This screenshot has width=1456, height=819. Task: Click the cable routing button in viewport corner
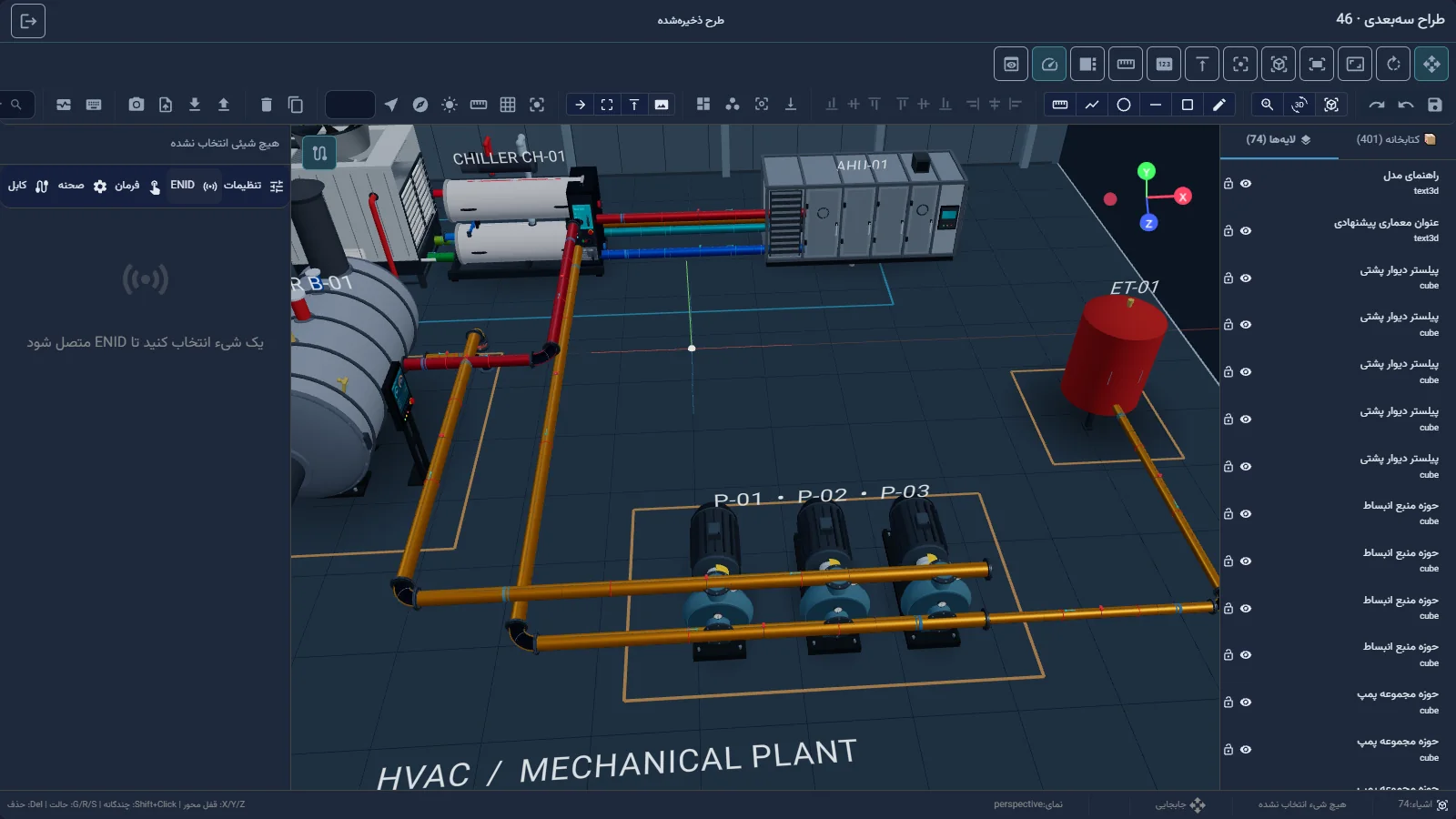319,153
